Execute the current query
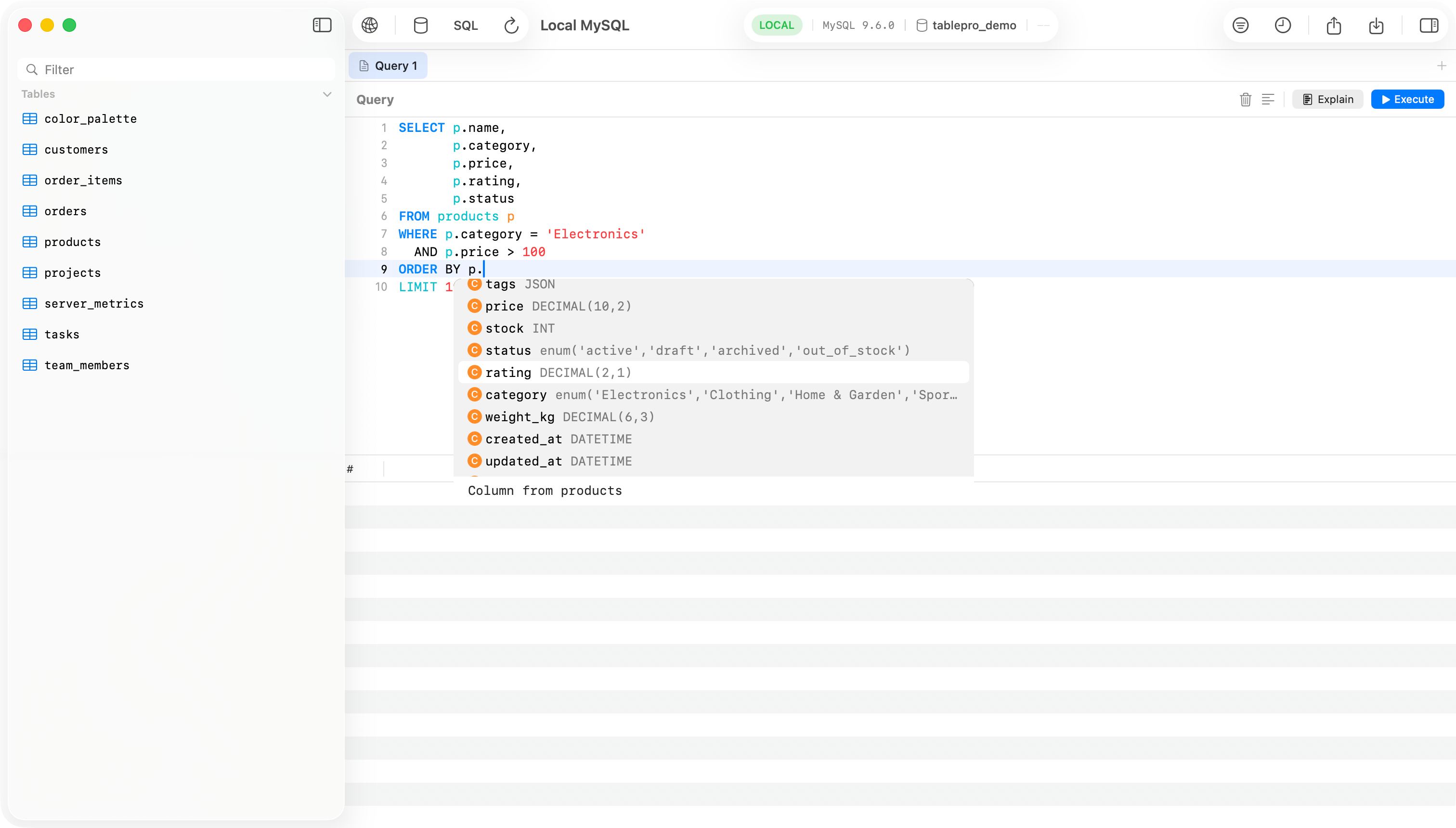Image resolution: width=1456 pixels, height=828 pixels. pos(1407,98)
